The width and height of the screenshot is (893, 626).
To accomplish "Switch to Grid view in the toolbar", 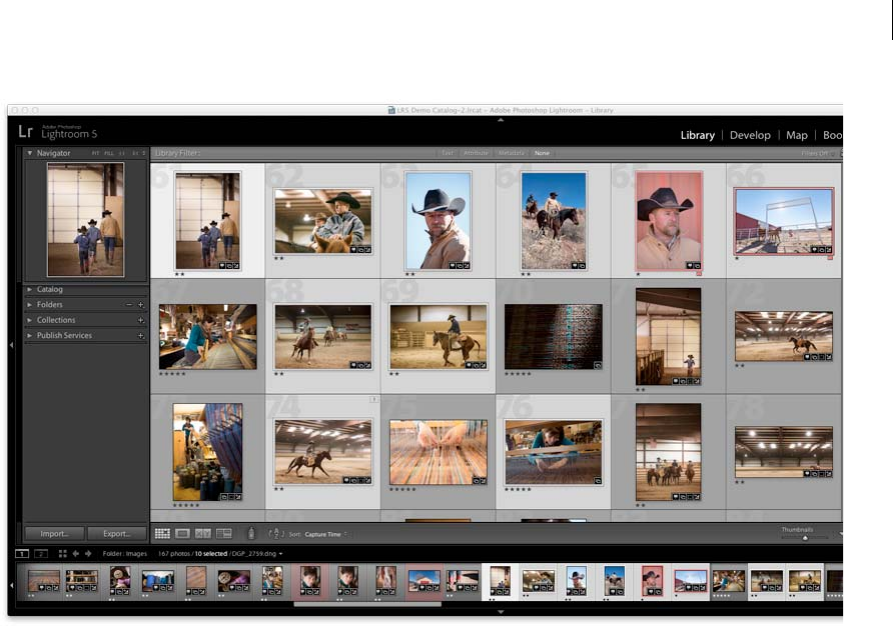I will click(x=162, y=534).
